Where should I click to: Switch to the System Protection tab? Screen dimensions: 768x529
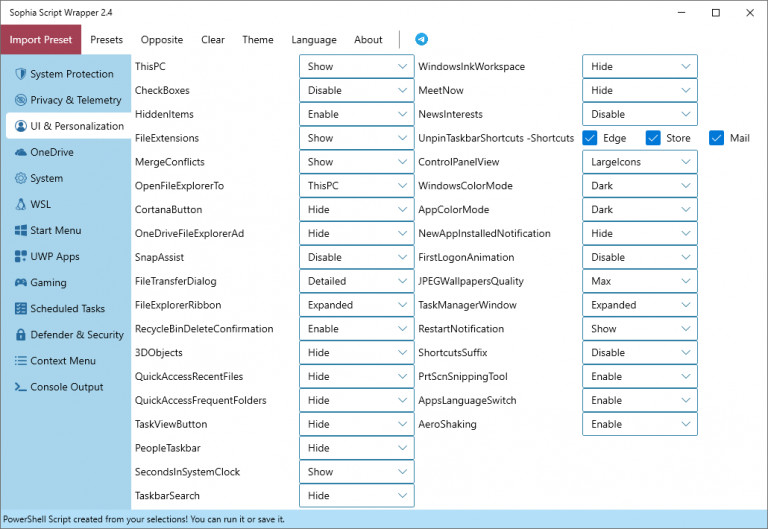pos(69,74)
